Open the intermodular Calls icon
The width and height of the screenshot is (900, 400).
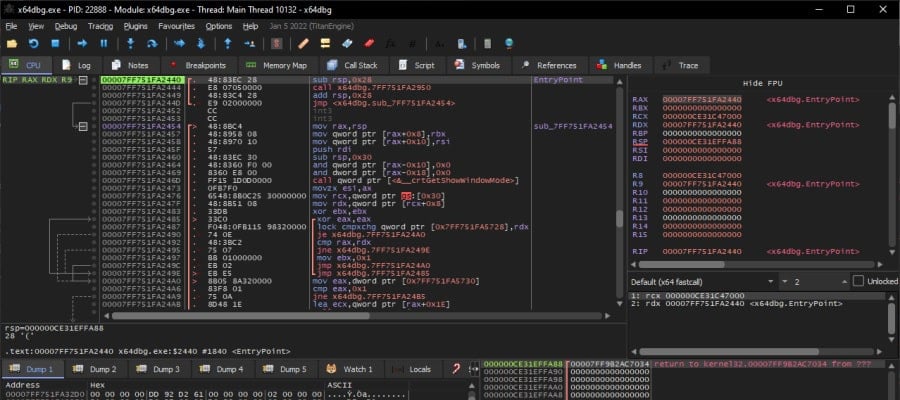[461, 44]
